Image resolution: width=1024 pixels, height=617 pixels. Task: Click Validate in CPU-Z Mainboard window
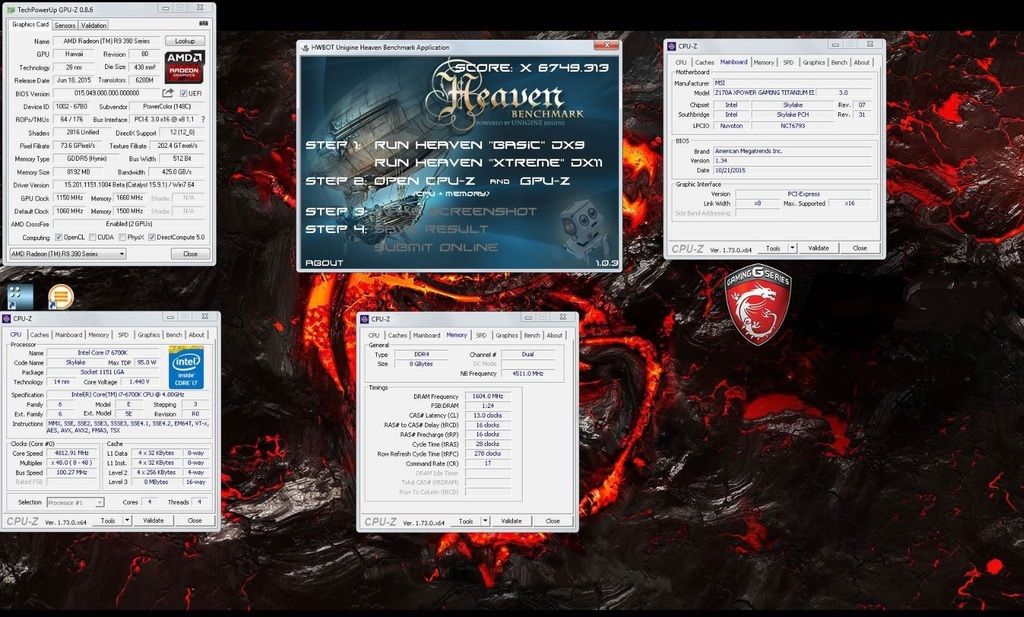tap(818, 248)
